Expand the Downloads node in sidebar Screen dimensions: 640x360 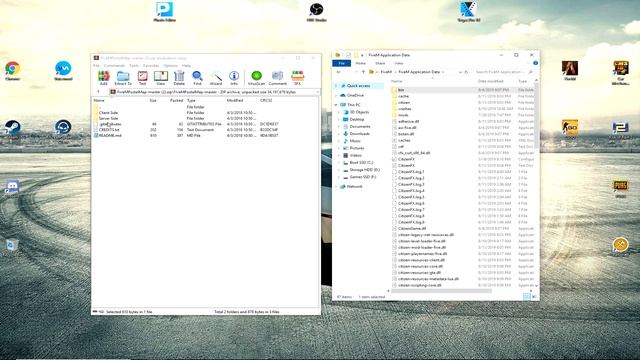pos(339,134)
